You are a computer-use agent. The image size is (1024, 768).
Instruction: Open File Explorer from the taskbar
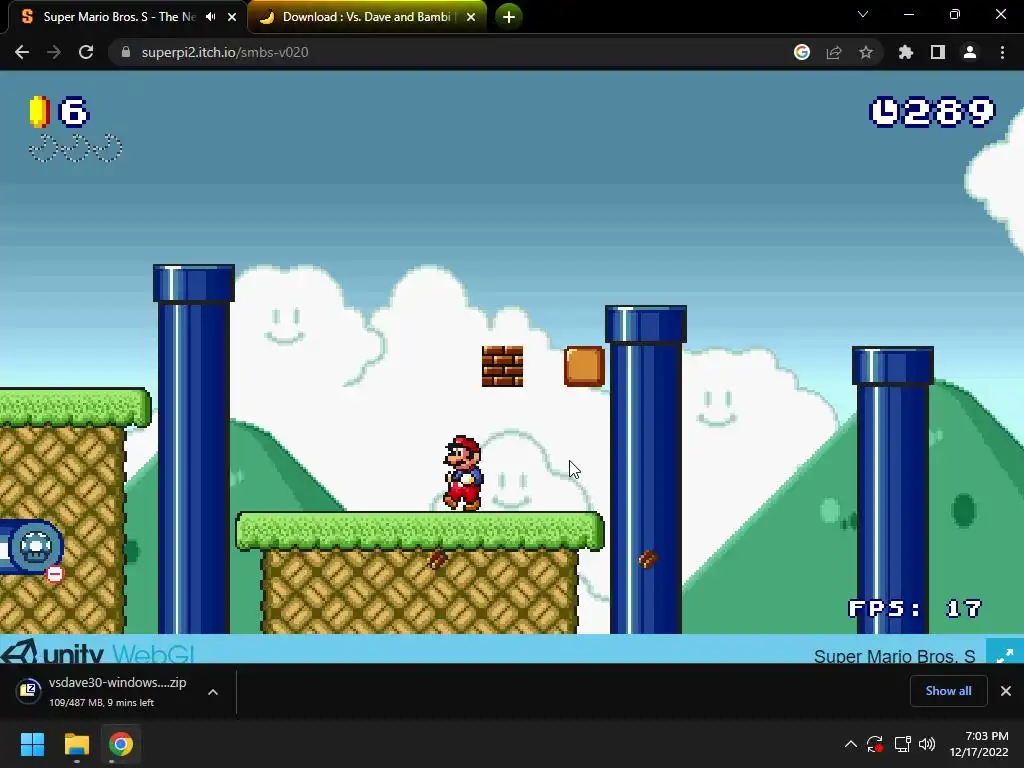tap(76, 744)
